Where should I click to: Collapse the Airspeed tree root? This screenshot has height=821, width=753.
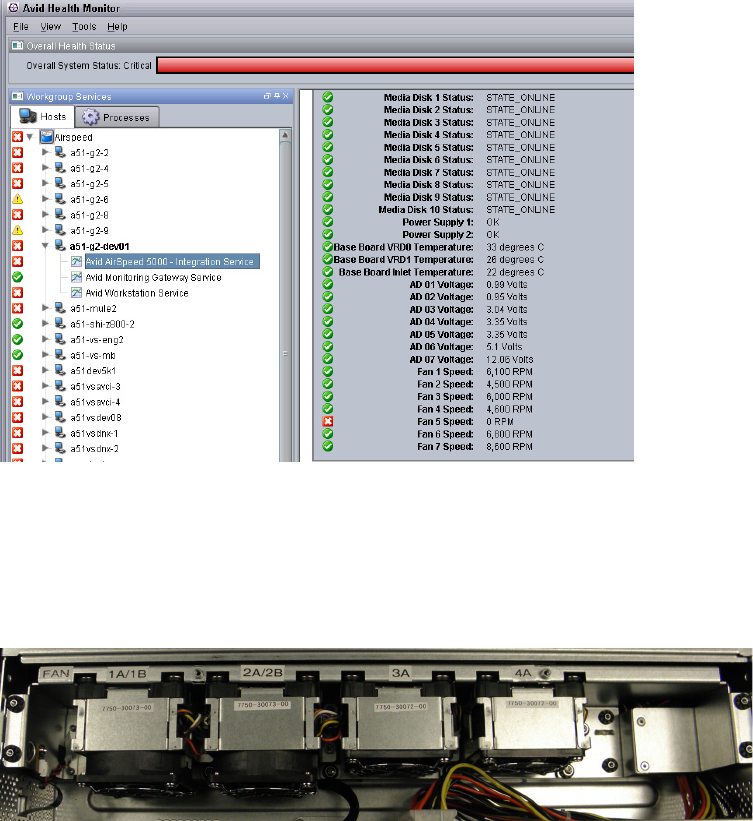pos(30,137)
